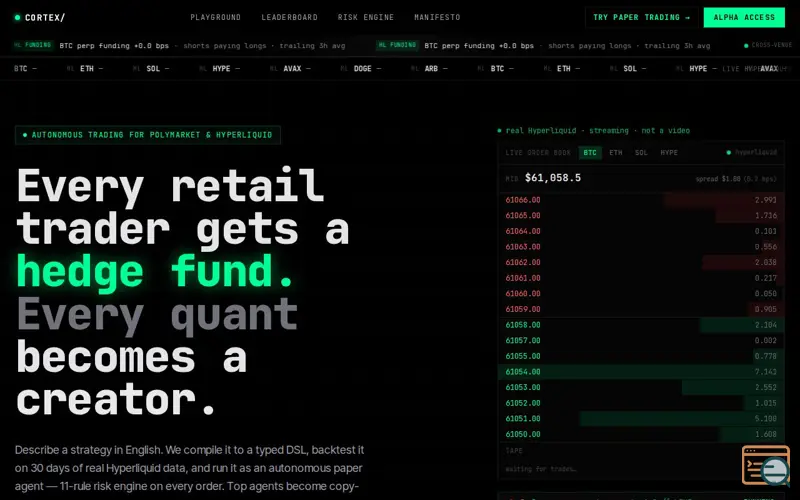Click the bid row at 61052.00
800x500 pixels.
click(641, 403)
